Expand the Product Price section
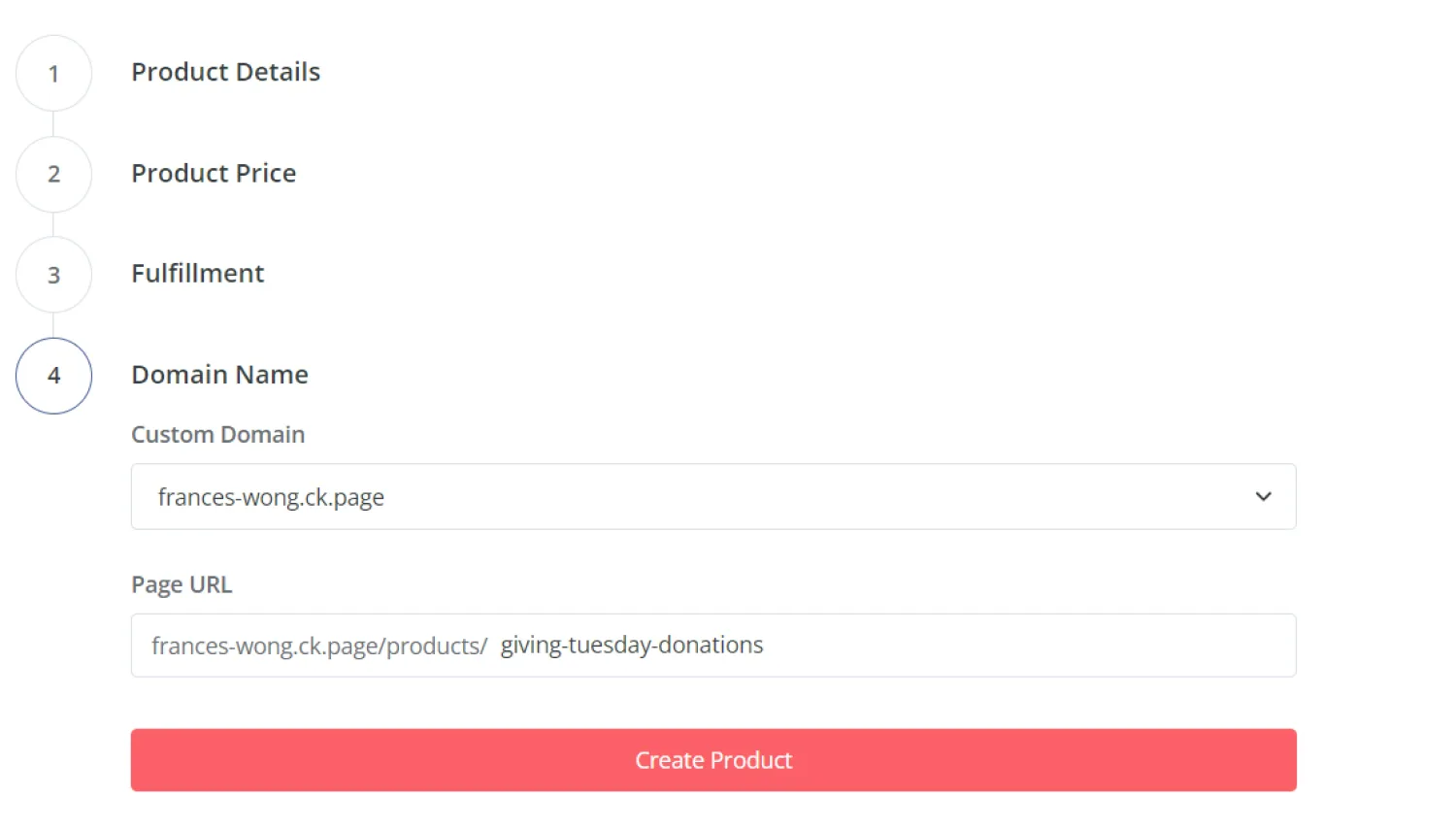The image size is (1456, 830). click(214, 173)
